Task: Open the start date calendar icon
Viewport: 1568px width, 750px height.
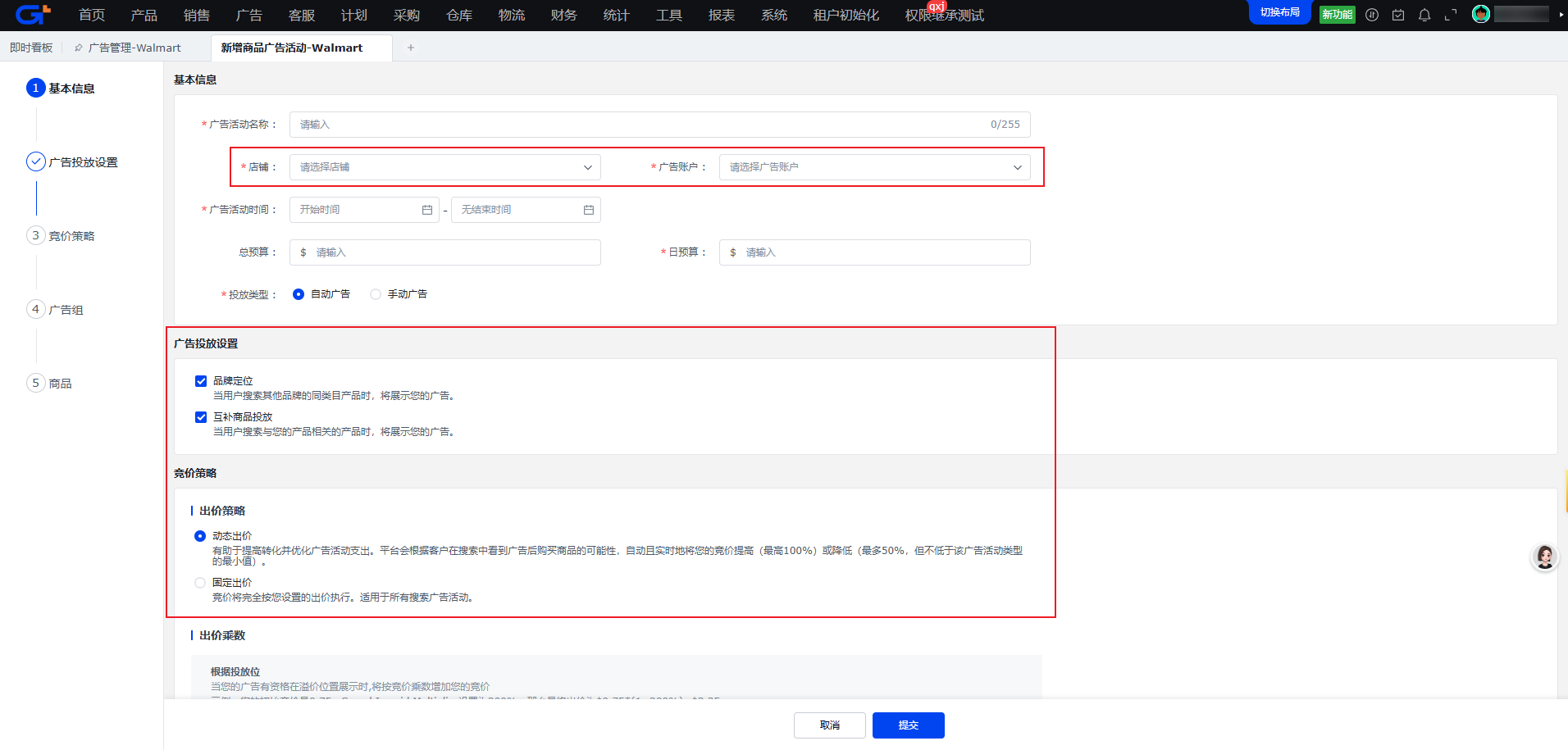Action: pyautogui.click(x=427, y=210)
